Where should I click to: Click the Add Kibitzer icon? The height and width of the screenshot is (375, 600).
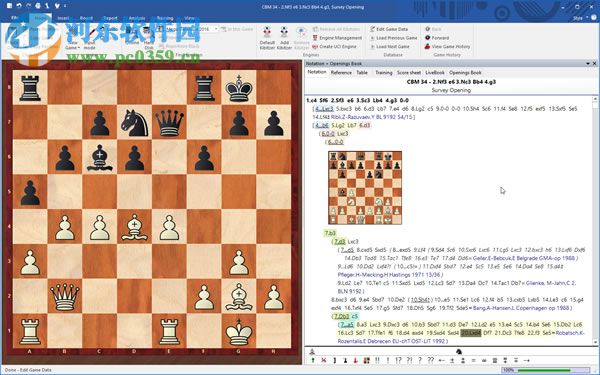pyautogui.click(x=284, y=38)
